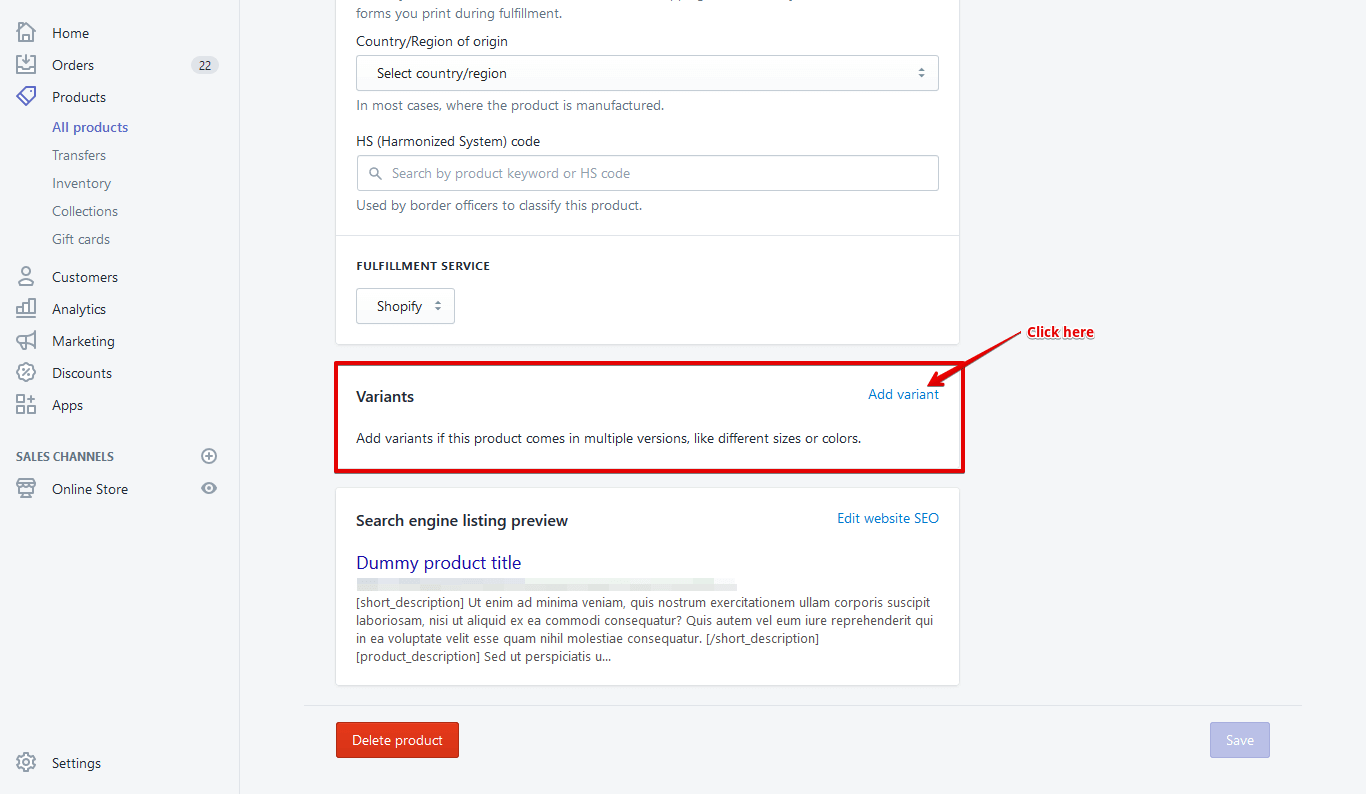Click the Online Store storefront icon

[x=26, y=488]
